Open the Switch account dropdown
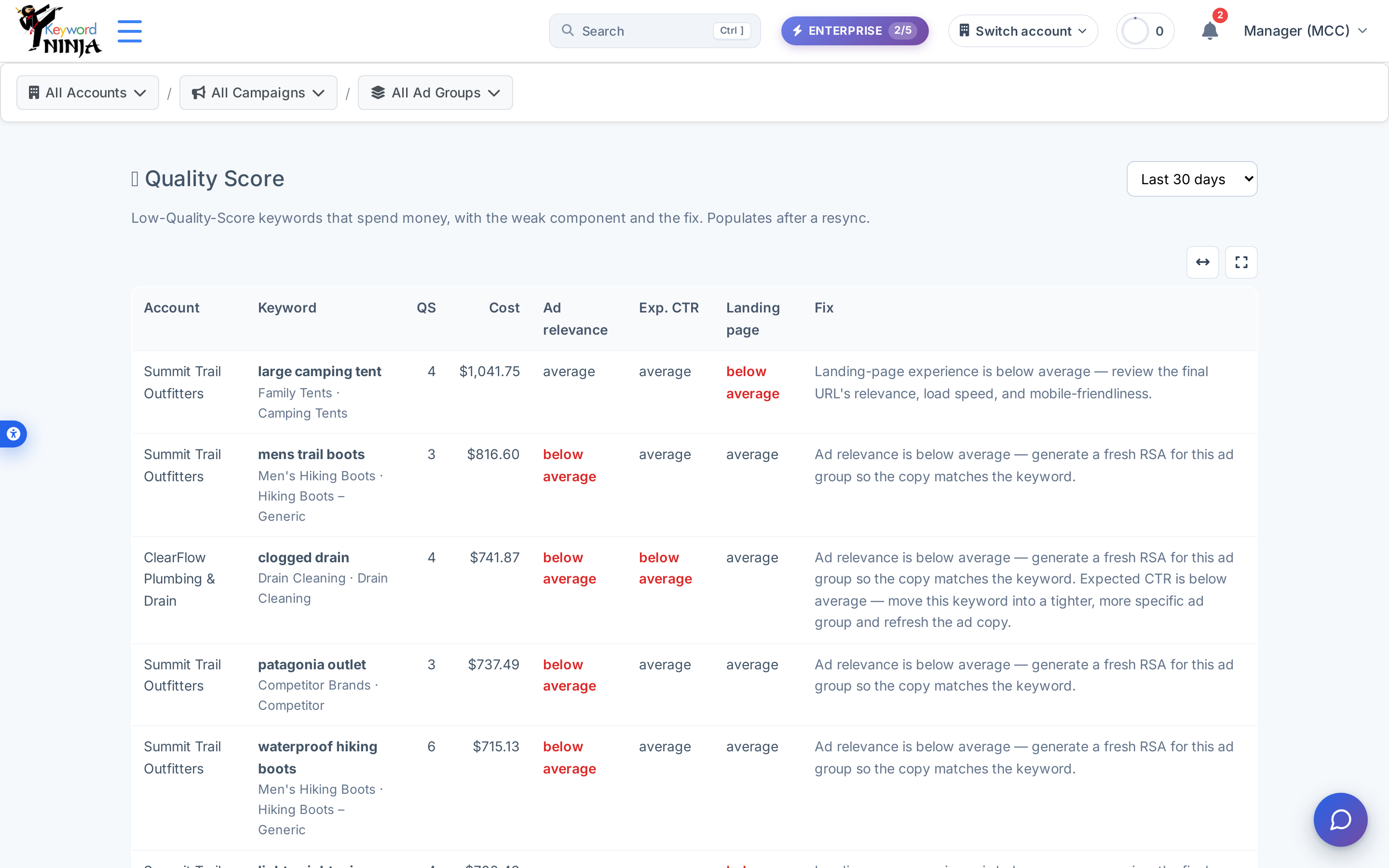Screen dimensions: 1389x868 click(x=1023, y=31)
